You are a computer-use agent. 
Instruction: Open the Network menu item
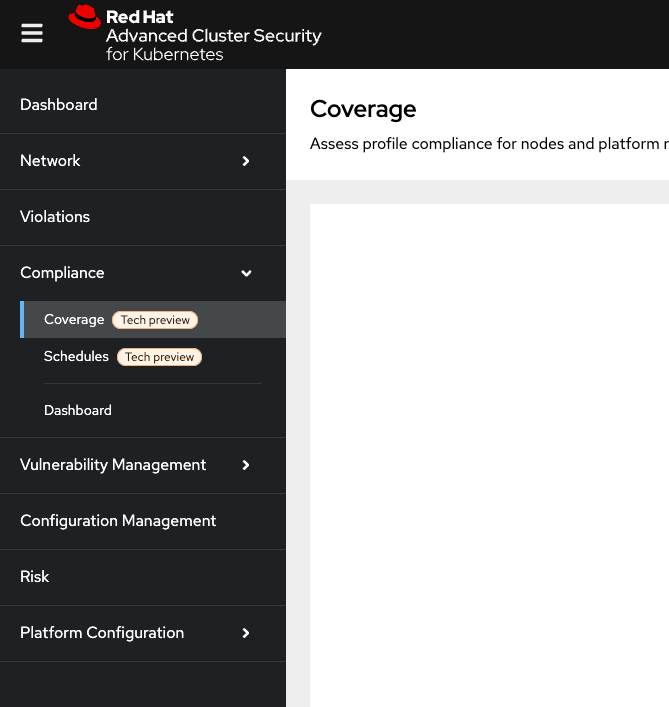[x=50, y=161]
